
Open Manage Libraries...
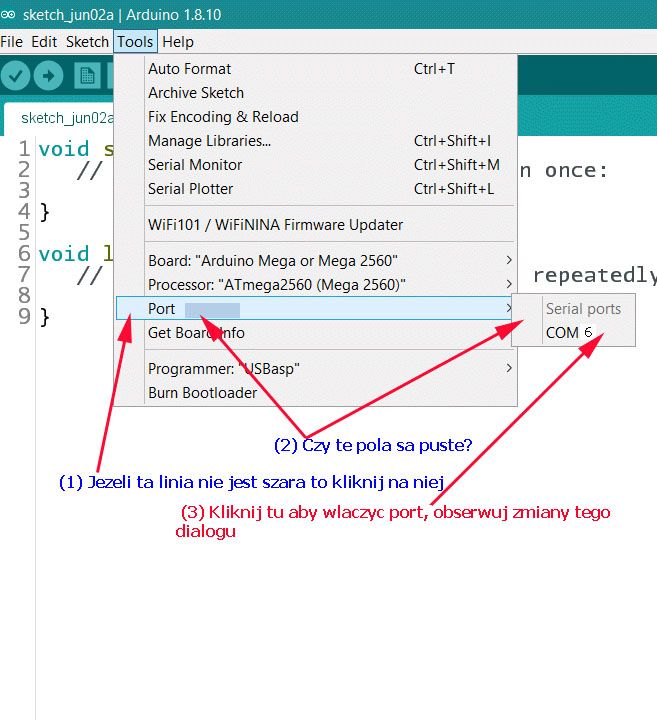pos(315,141)
